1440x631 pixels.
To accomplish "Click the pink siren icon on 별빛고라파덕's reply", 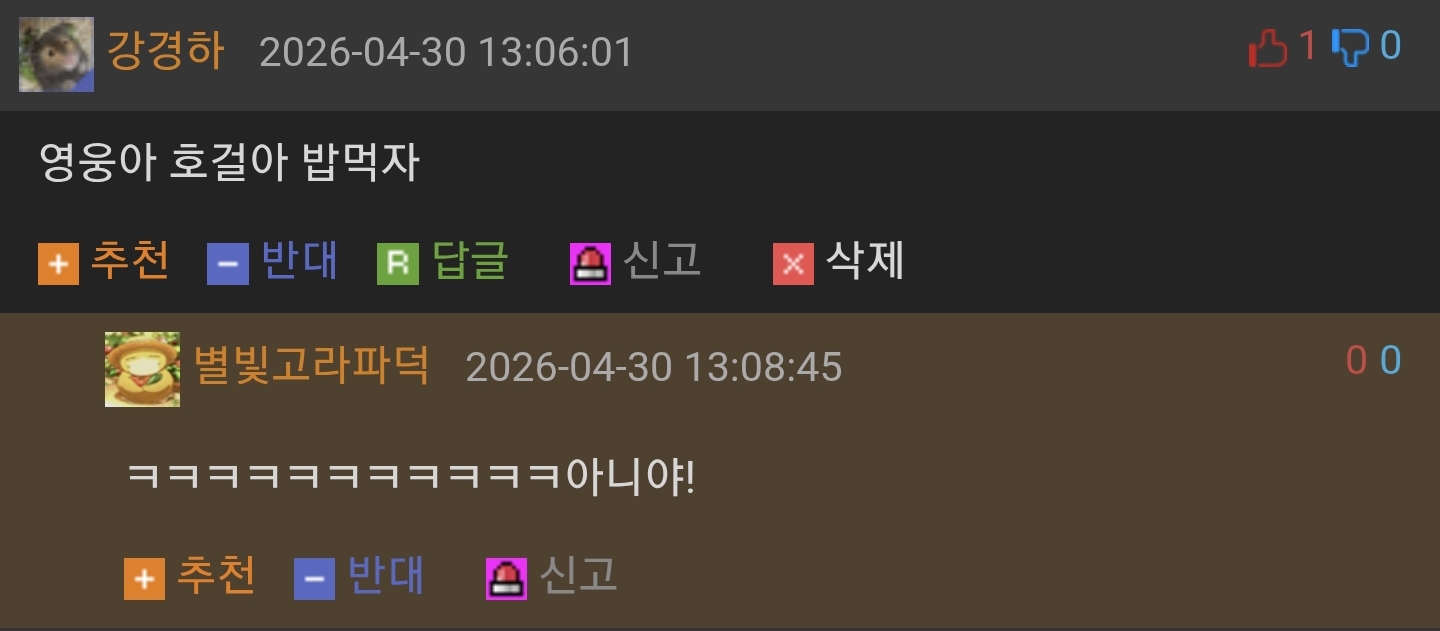I will tap(506, 579).
